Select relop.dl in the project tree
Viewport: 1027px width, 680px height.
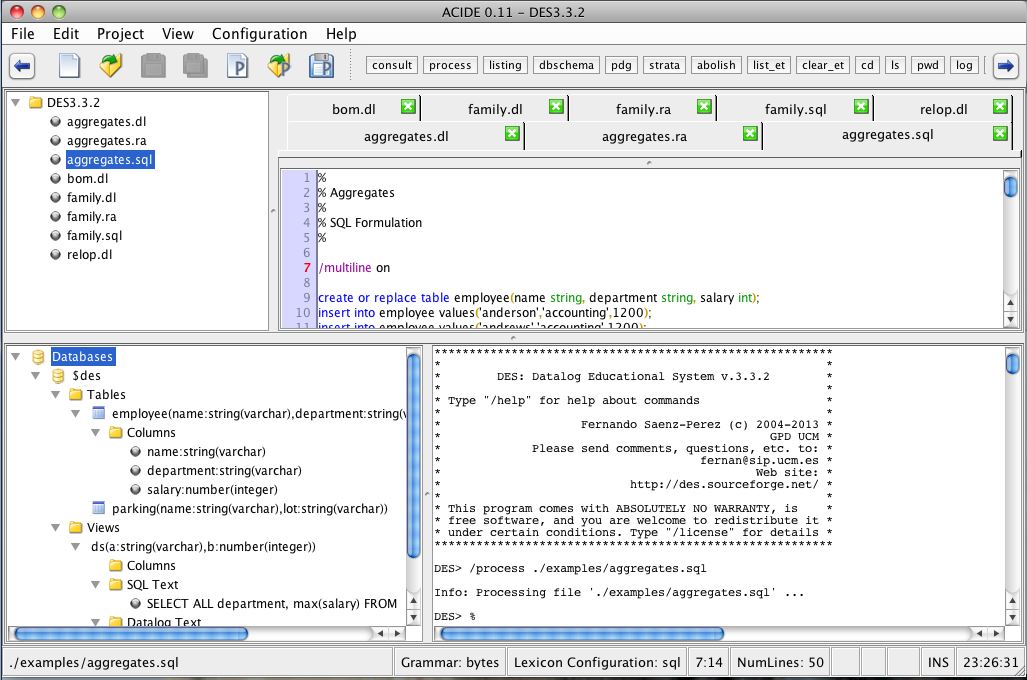[x=89, y=255]
